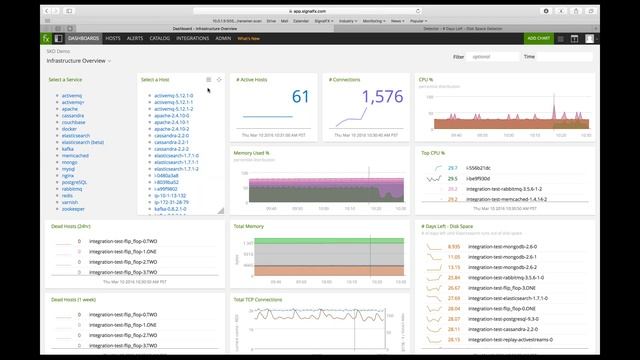Click the Total TCP Connections chart title
Viewport: 640px width, 360px height.
point(258,300)
